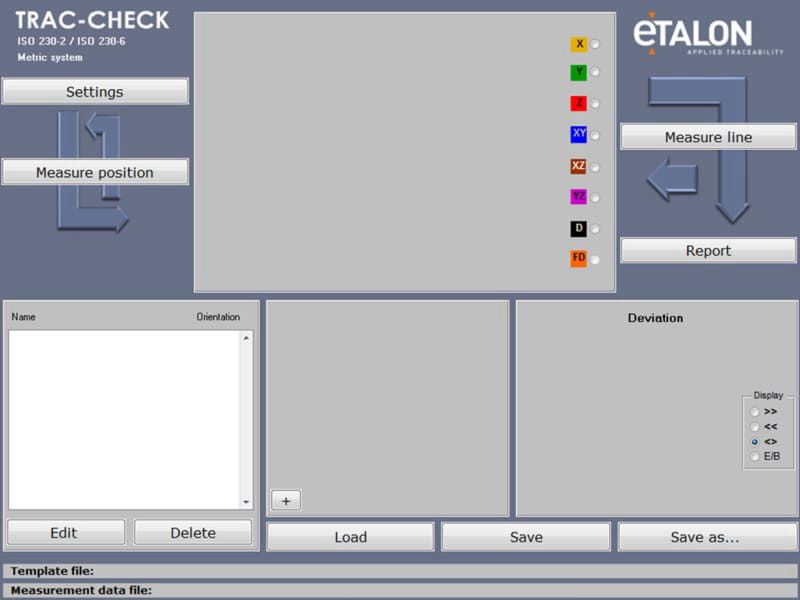800x600 pixels.
Task: Open the Settings dialog
Action: [x=95, y=92]
